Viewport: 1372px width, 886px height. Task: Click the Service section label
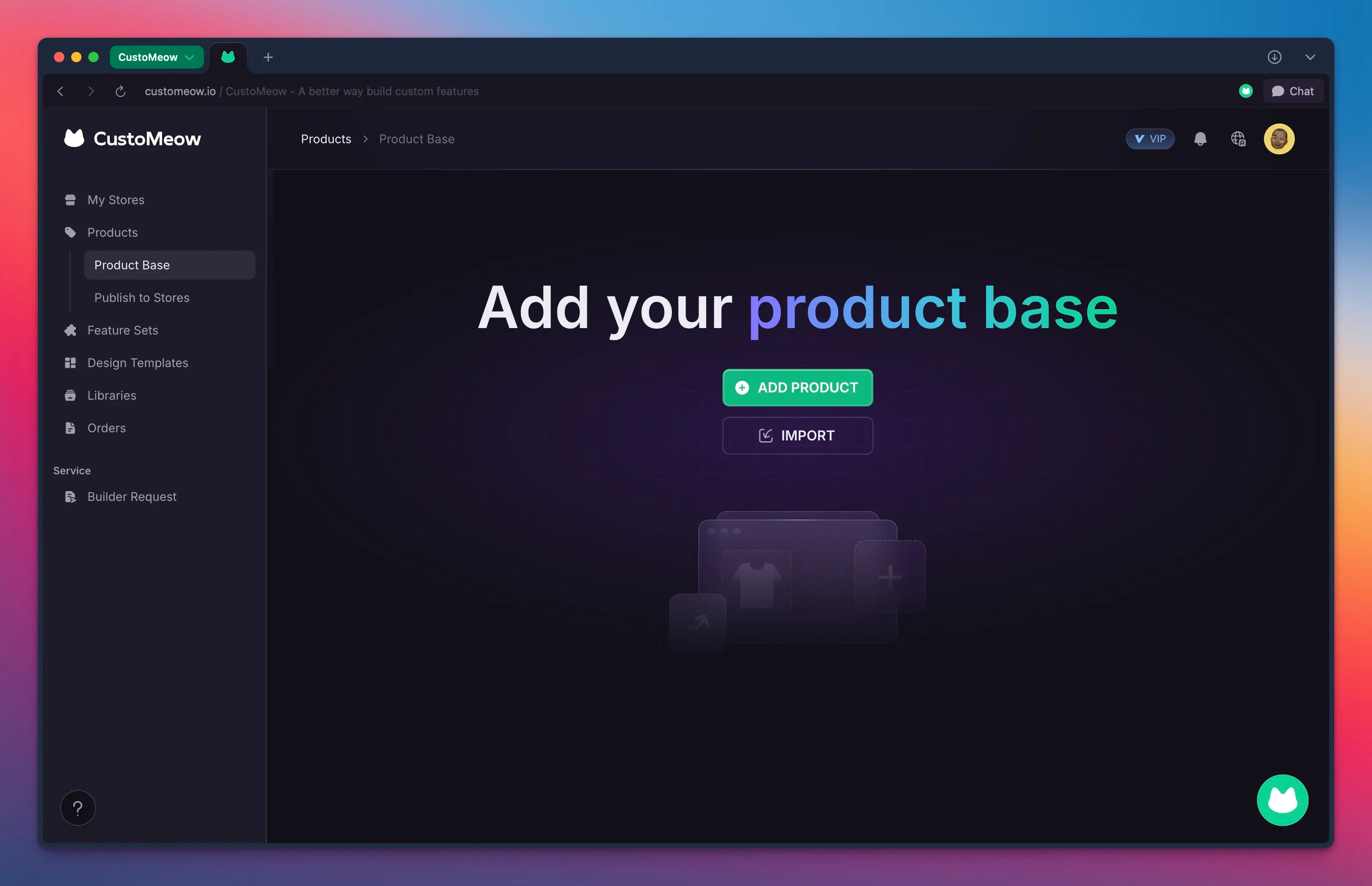(x=72, y=470)
